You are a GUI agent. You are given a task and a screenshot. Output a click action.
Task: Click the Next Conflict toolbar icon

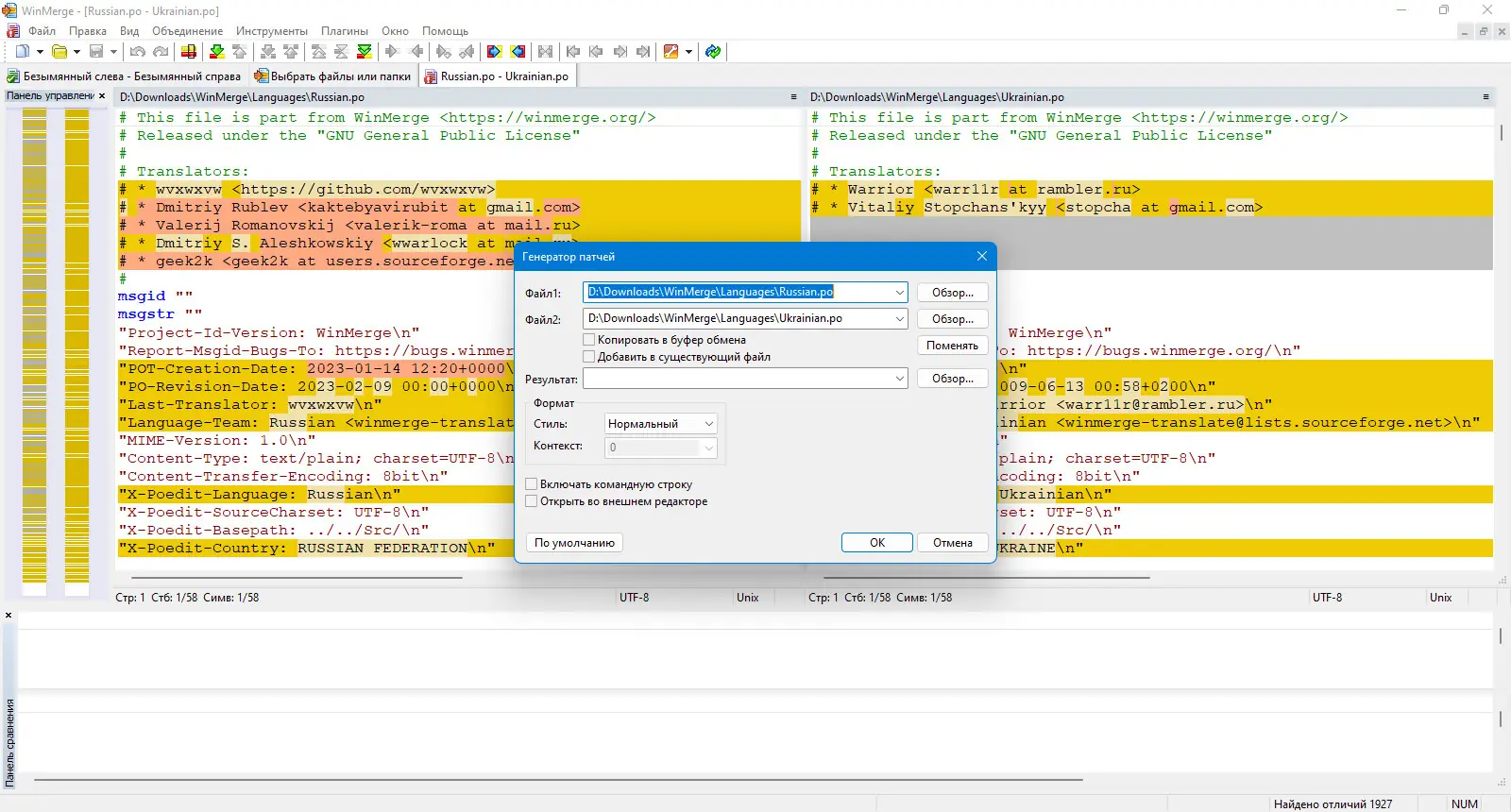coord(268,52)
